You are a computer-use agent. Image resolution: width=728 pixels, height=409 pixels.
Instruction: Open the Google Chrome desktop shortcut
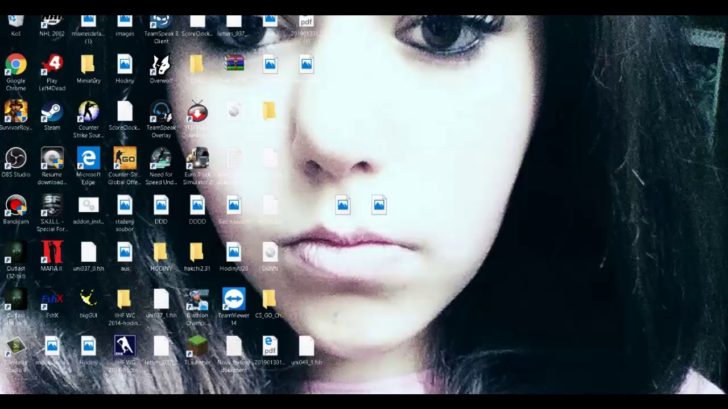pyautogui.click(x=16, y=65)
